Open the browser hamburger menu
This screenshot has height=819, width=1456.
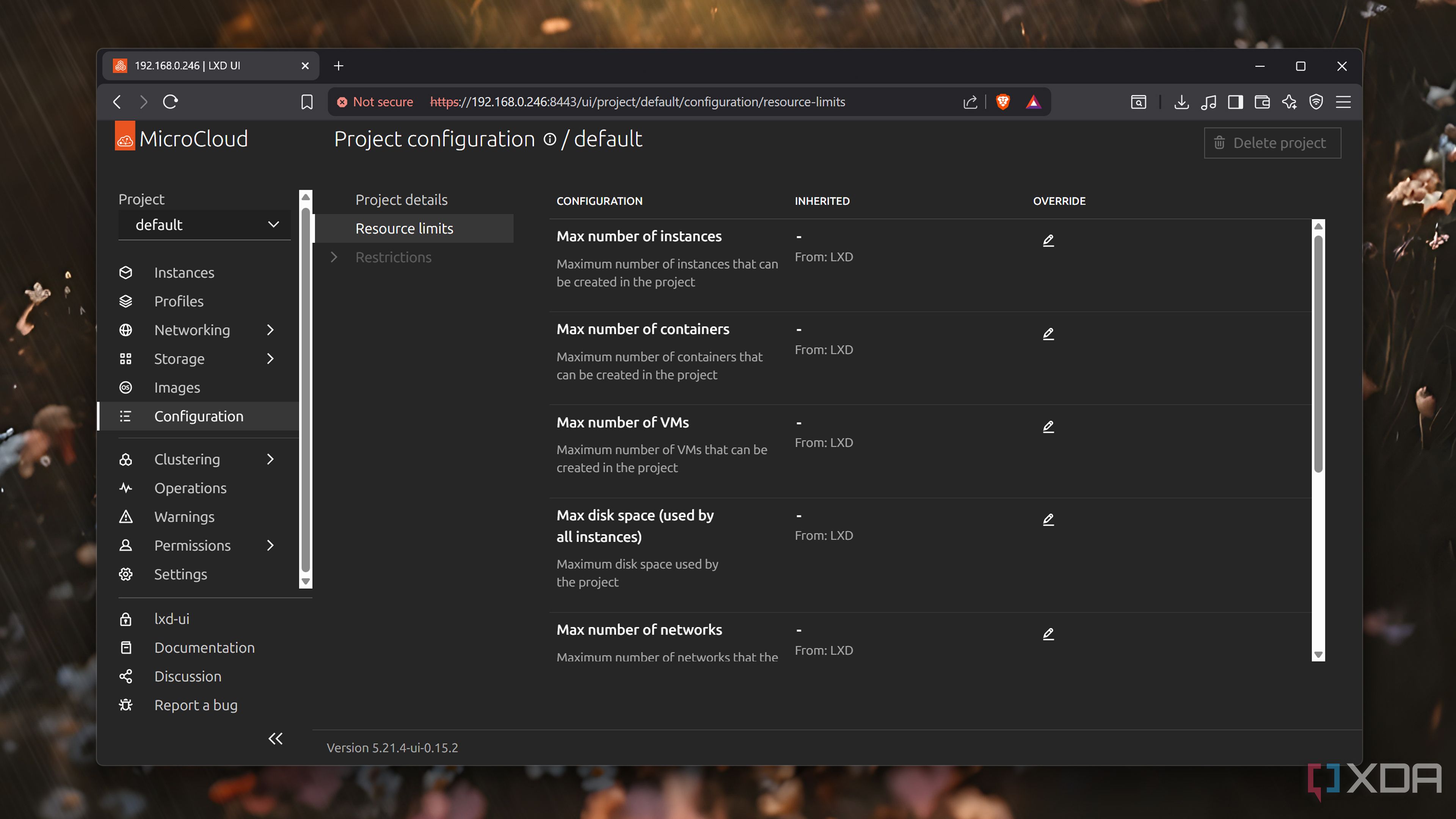(1343, 102)
